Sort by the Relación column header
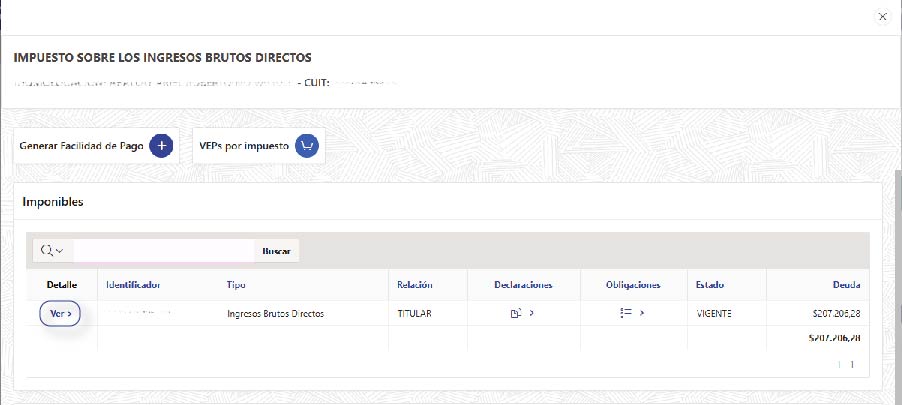The image size is (902, 405). tap(414, 285)
